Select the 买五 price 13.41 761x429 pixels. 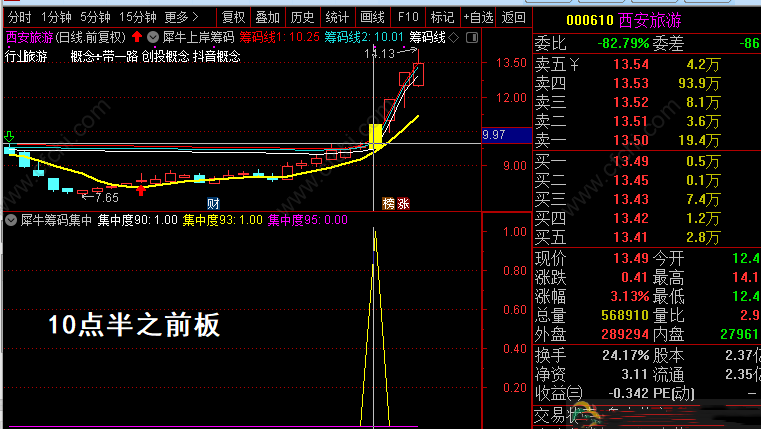click(630, 237)
